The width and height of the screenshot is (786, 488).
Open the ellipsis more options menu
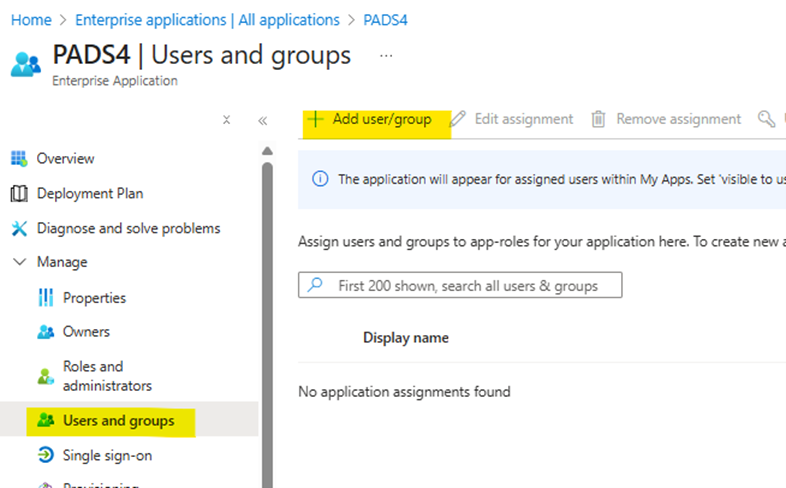click(386, 56)
